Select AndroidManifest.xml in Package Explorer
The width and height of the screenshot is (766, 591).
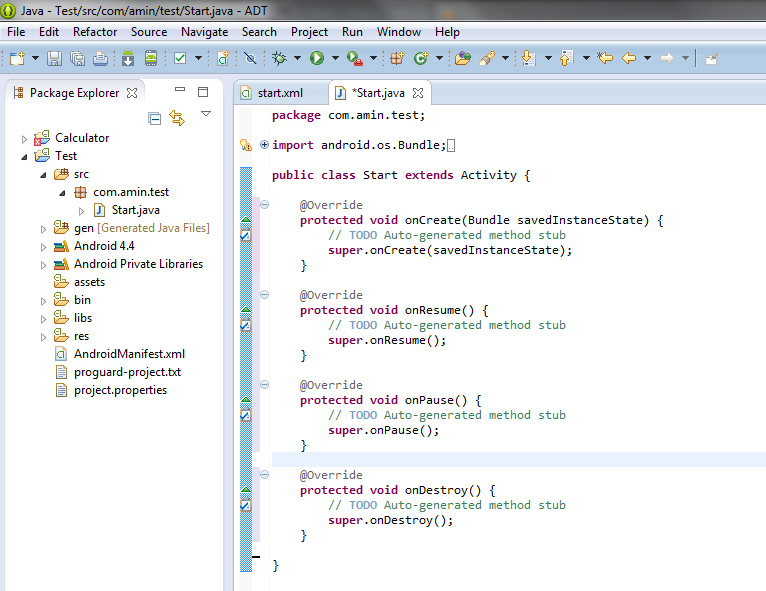[x=129, y=354]
